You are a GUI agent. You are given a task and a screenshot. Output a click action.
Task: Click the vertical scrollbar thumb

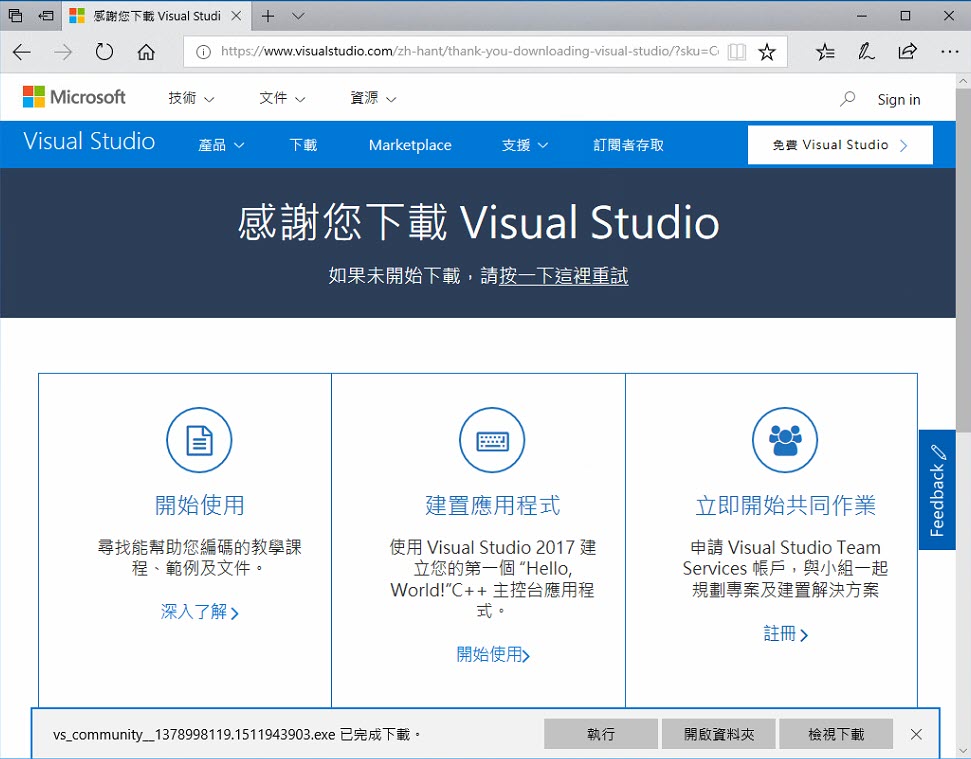coord(963,260)
